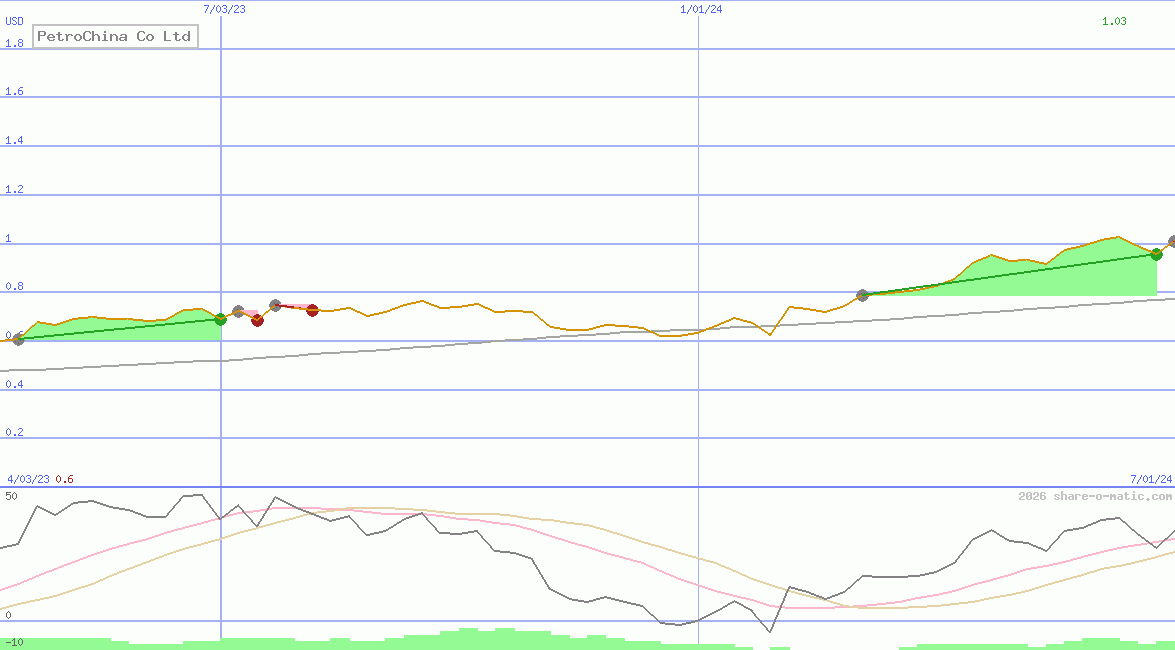Viewport: 1175px width, 650px height.
Task: Click the green shaded profit region
Action: (1000, 275)
